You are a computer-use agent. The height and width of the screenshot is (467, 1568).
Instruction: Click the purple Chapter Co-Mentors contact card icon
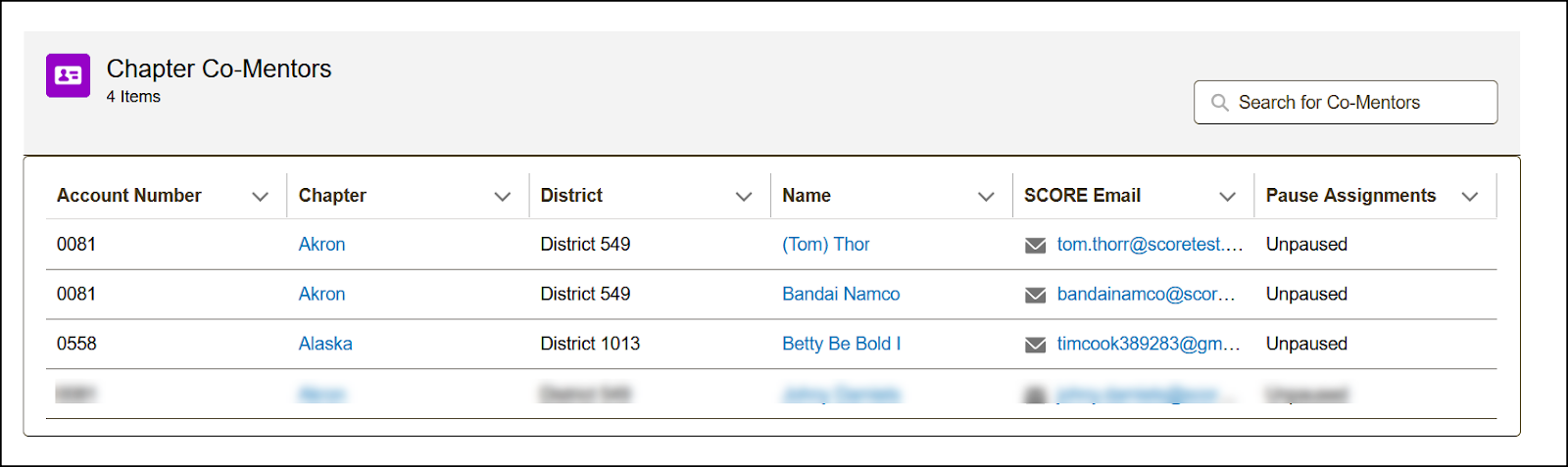[x=68, y=75]
